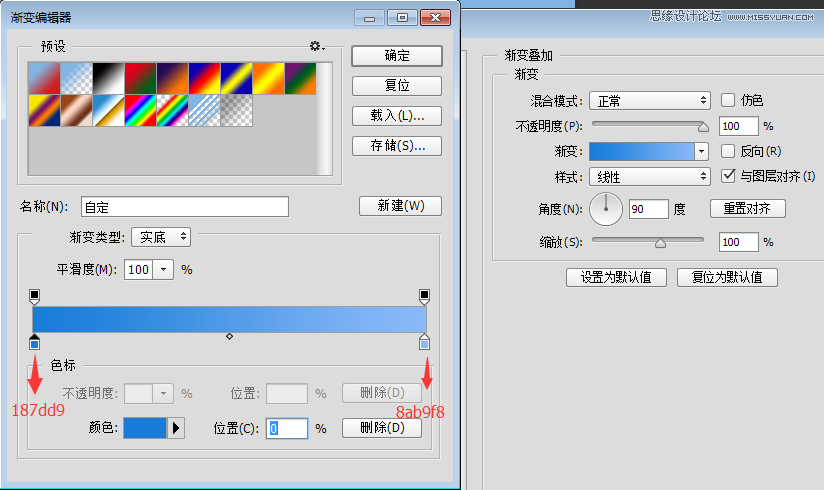Open the presets gear menu
This screenshot has width=824, height=490.
pyautogui.click(x=316, y=46)
